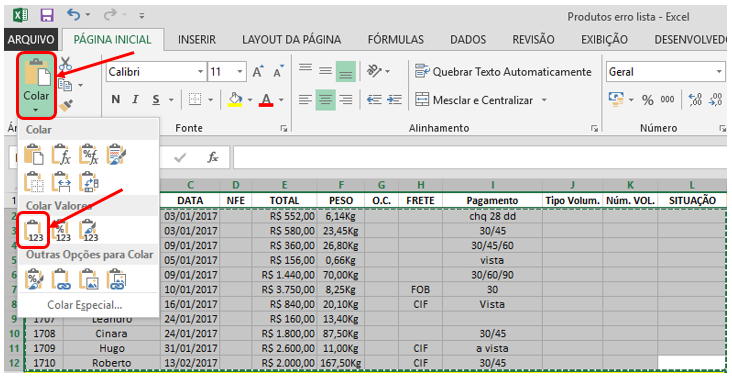Cut selection with the scissors icon

(66, 63)
